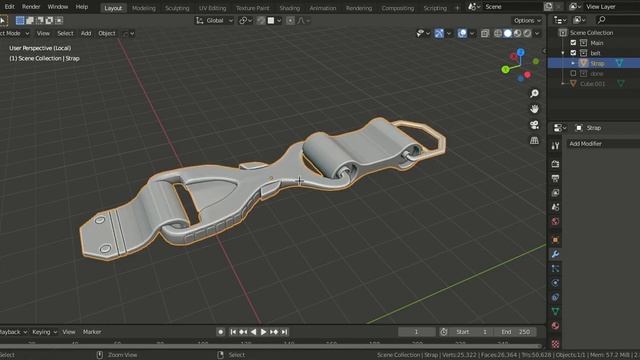Choose the invert selection mode icon
640x360 pixels.
pyautogui.click(x=49, y=20)
